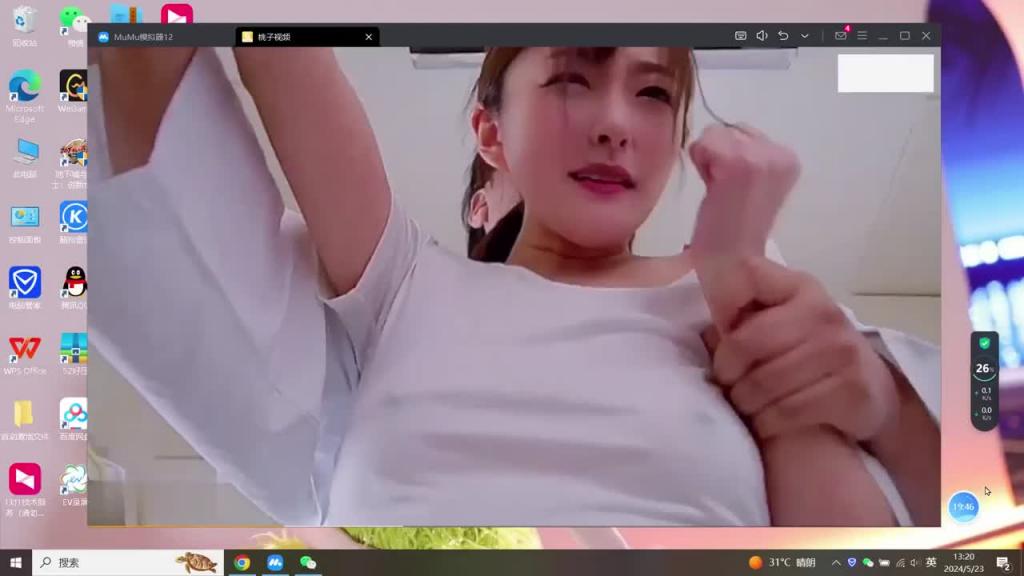1024x576 pixels.
Task: Open the Dungeon Fighter game desktop shortcut
Action: click(72, 163)
